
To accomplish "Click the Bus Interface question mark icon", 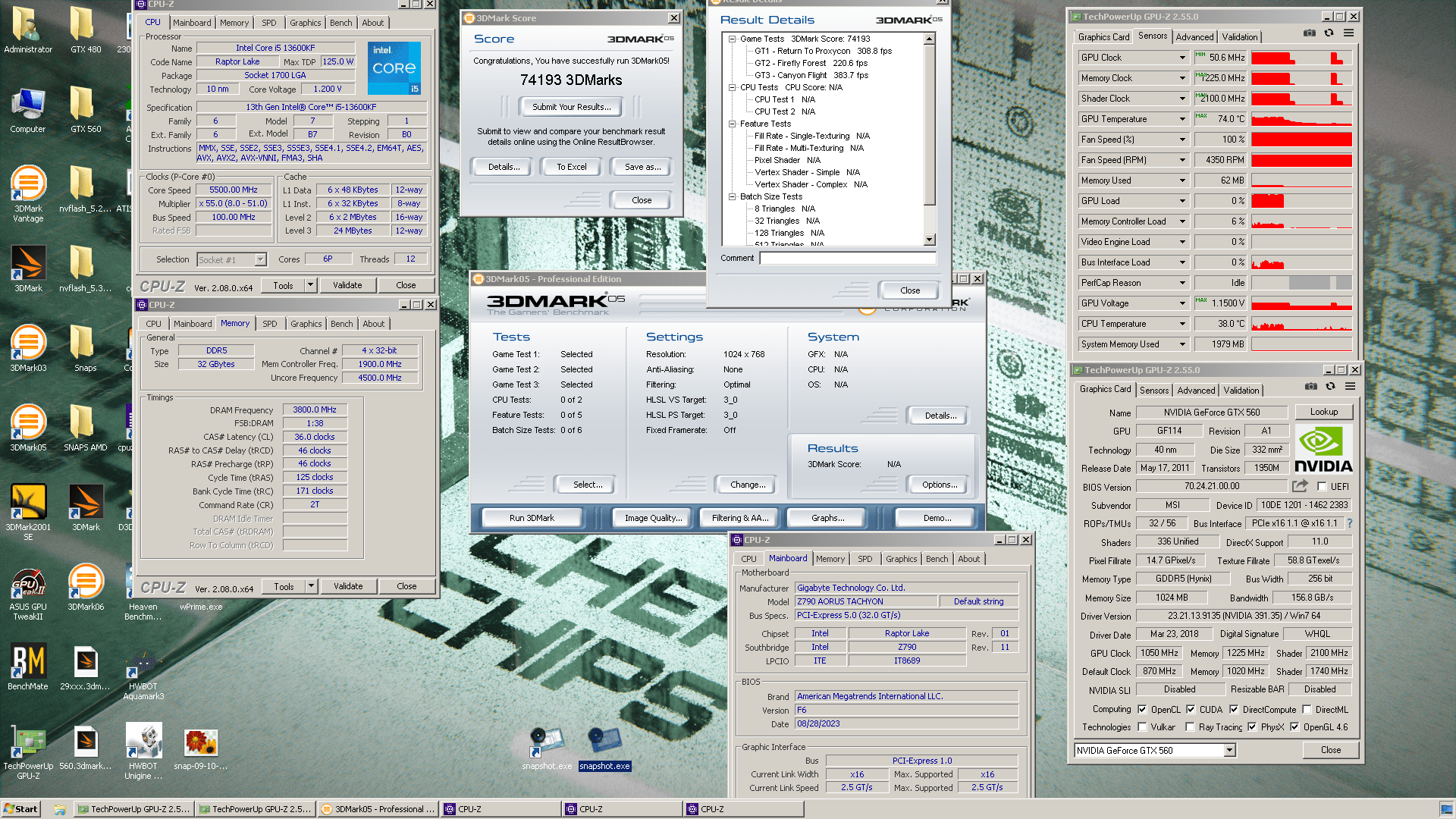I will [1350, 523].
